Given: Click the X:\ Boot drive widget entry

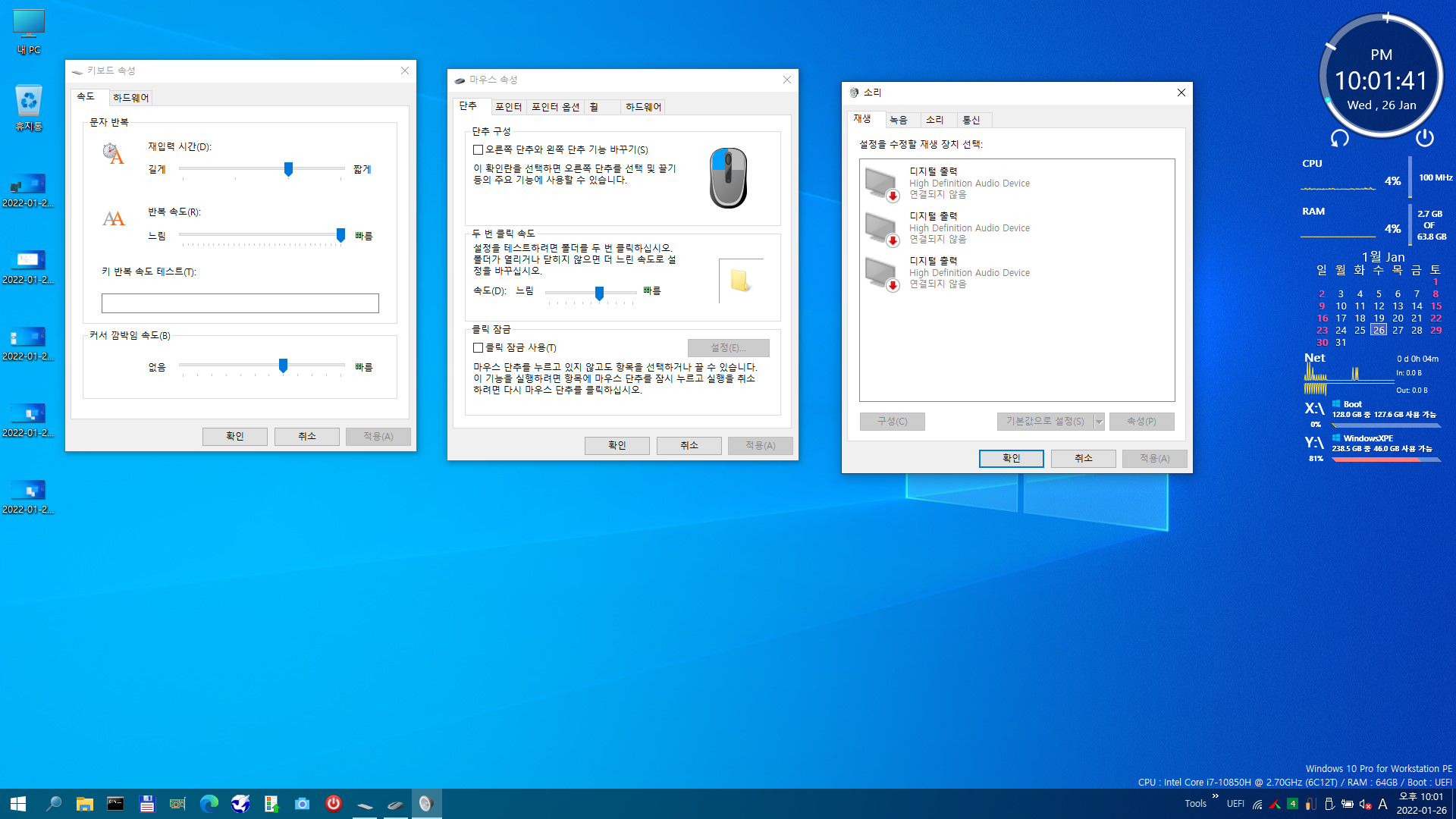Looking at the screenshot, I should (1372, 415).
